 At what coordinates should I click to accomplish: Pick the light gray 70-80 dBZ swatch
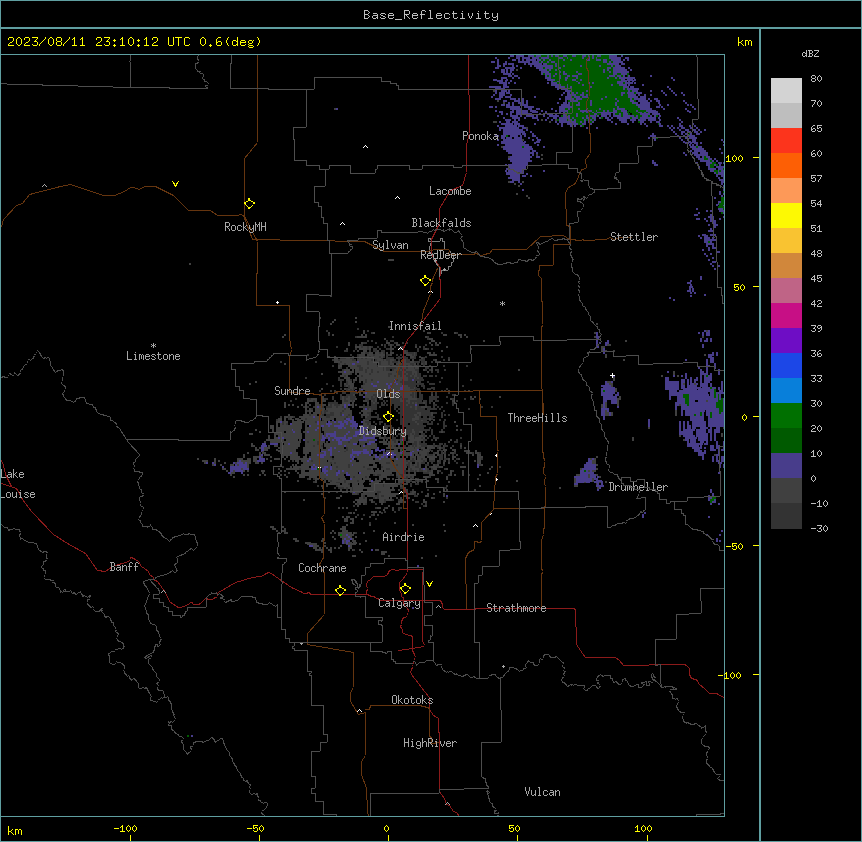(786, 91)
